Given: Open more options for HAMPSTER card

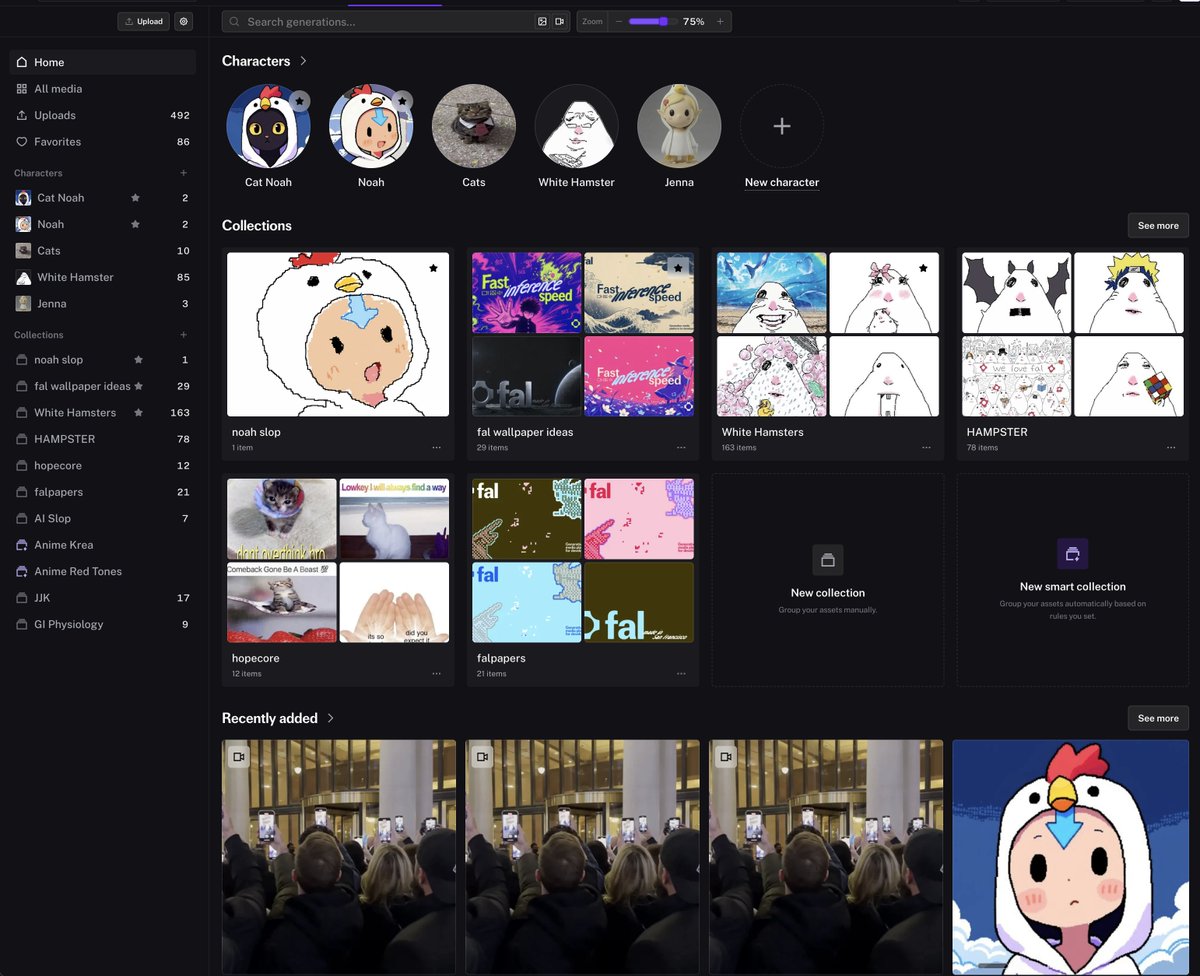Looking at the screenshot, I should [x=1171, y=447].
